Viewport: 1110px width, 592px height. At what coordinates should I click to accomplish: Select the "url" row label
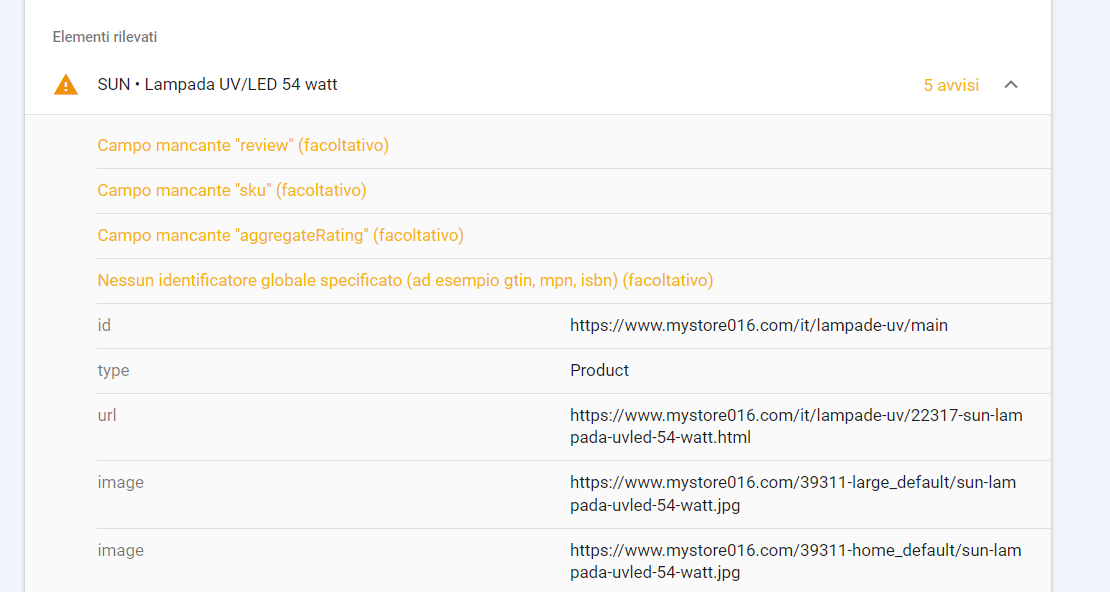[x=107, y=414]
